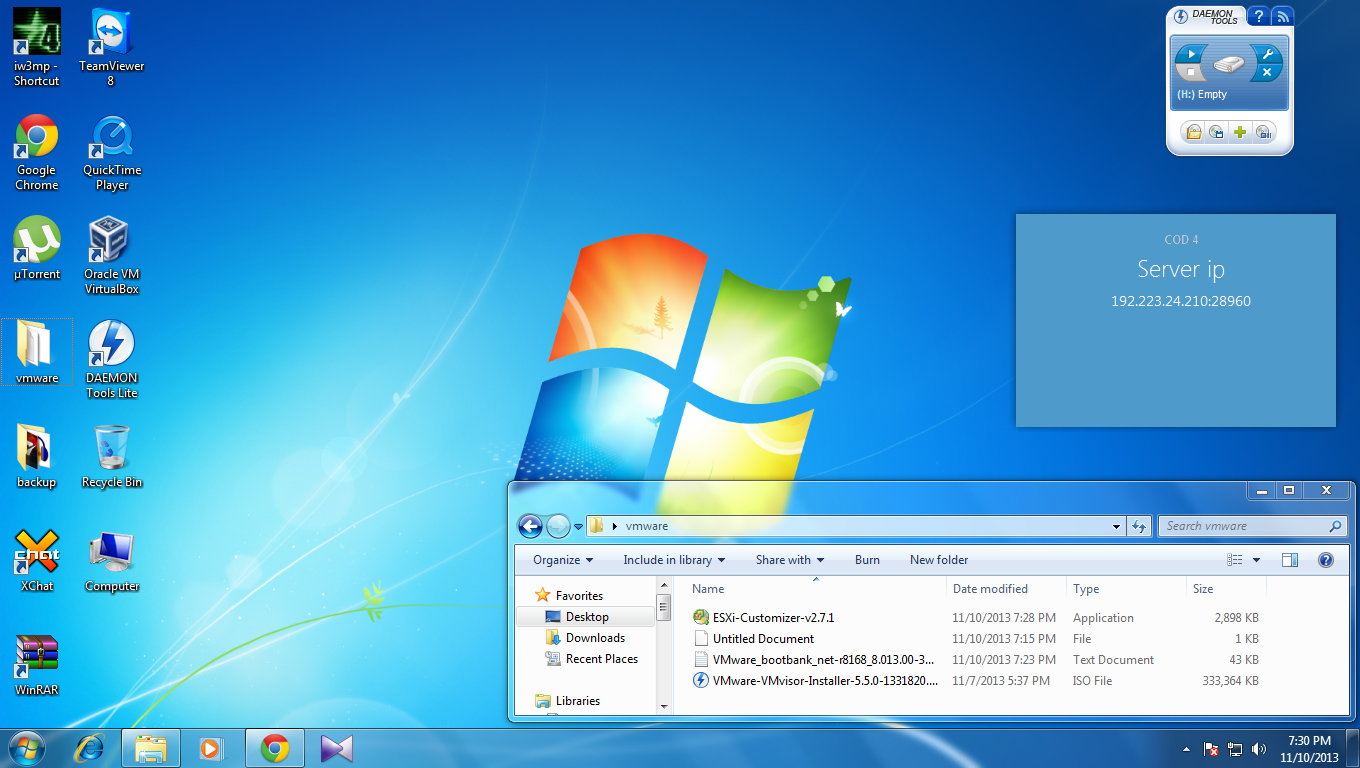Open the DAEMON Tools gadget help tab
The height and width of the screenshot is (768, 1360).
(1259, 17)
